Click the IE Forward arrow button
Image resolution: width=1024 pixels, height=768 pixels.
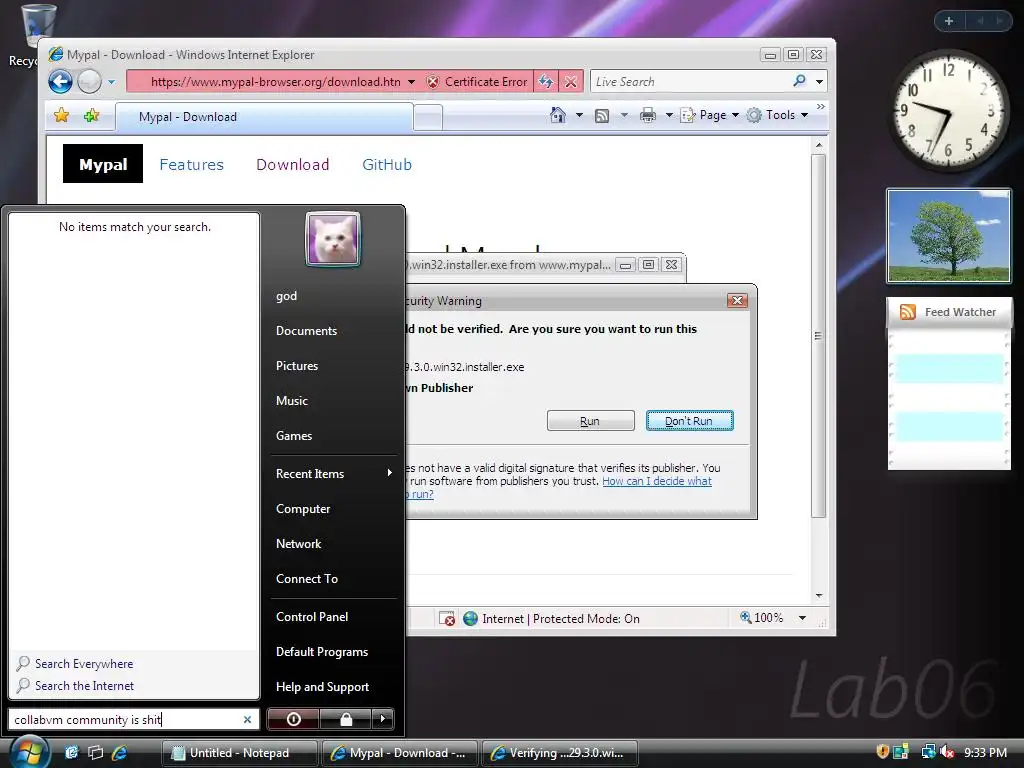[x=89, y=82]
